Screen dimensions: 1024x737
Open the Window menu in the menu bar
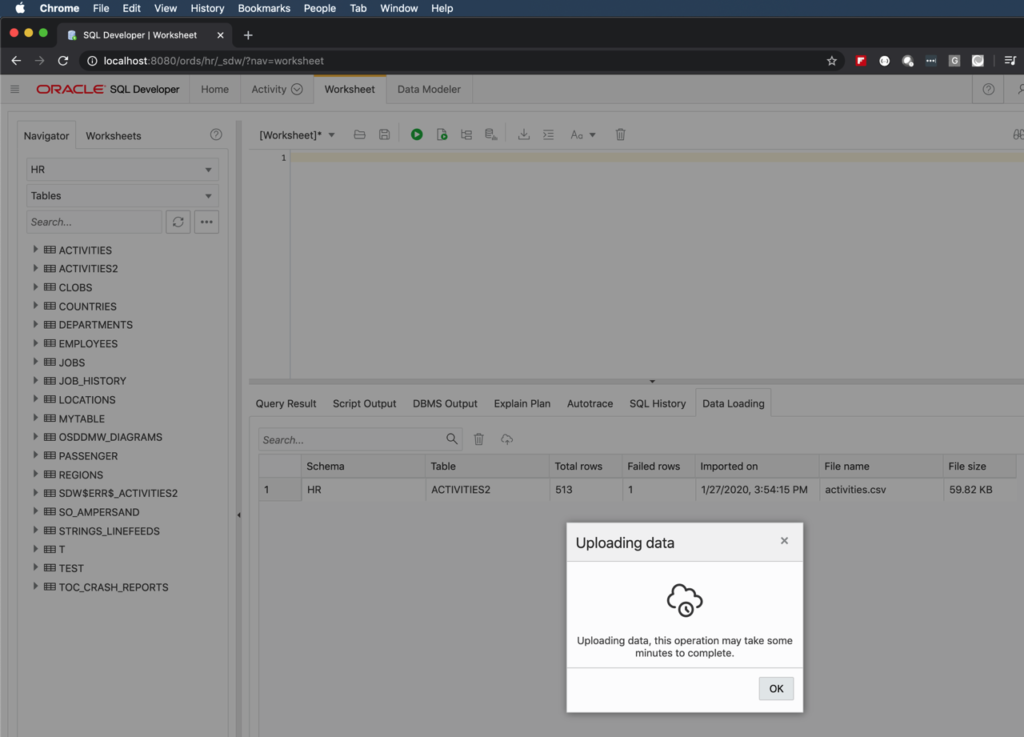pos(399,8)
